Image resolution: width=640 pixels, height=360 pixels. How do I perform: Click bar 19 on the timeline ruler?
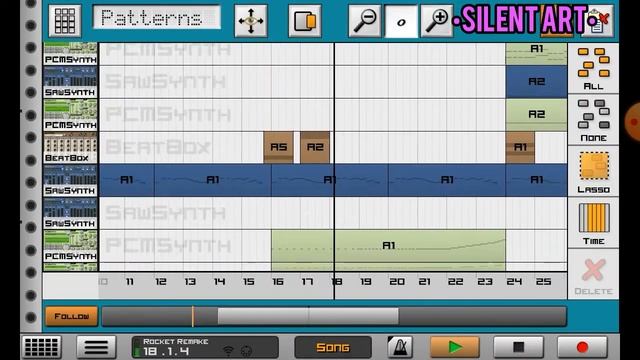point(366,282)
